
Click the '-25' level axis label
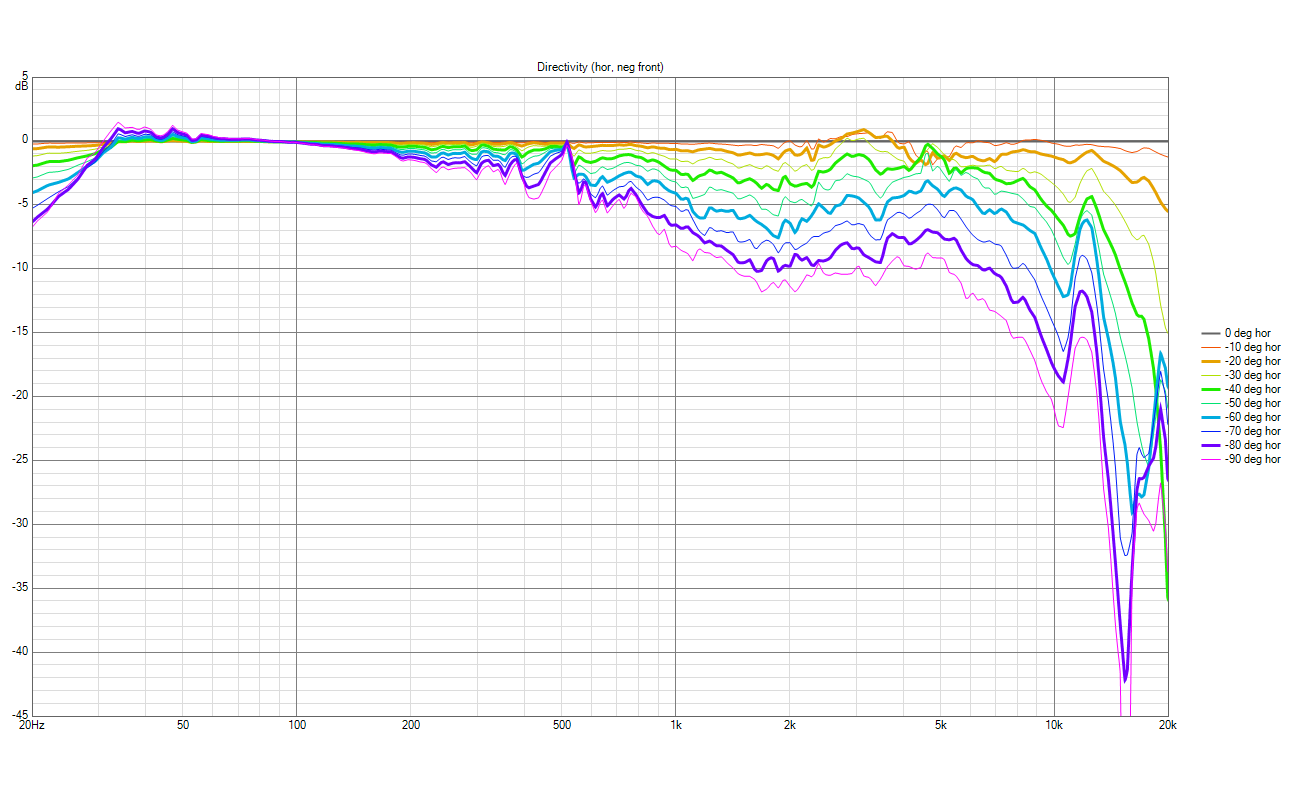coord(20,460)
